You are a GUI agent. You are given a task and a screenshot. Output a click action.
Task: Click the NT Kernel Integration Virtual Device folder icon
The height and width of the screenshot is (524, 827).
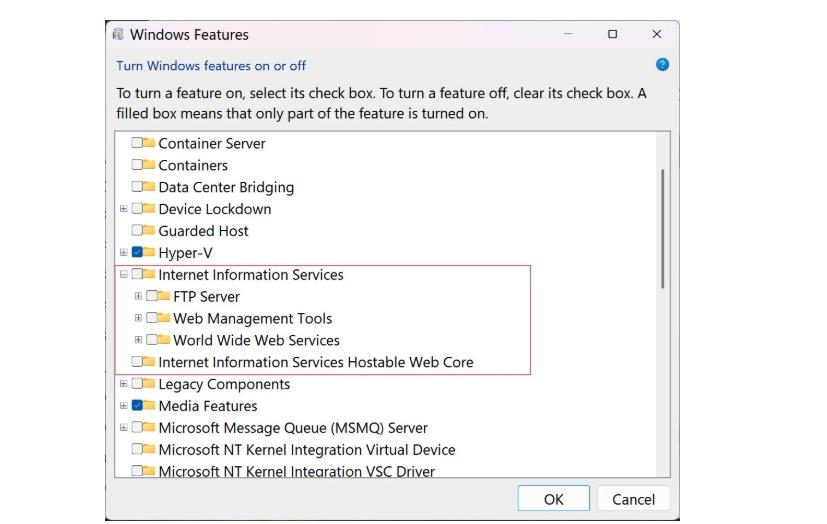pyautogui.click(x=149, y=449)
